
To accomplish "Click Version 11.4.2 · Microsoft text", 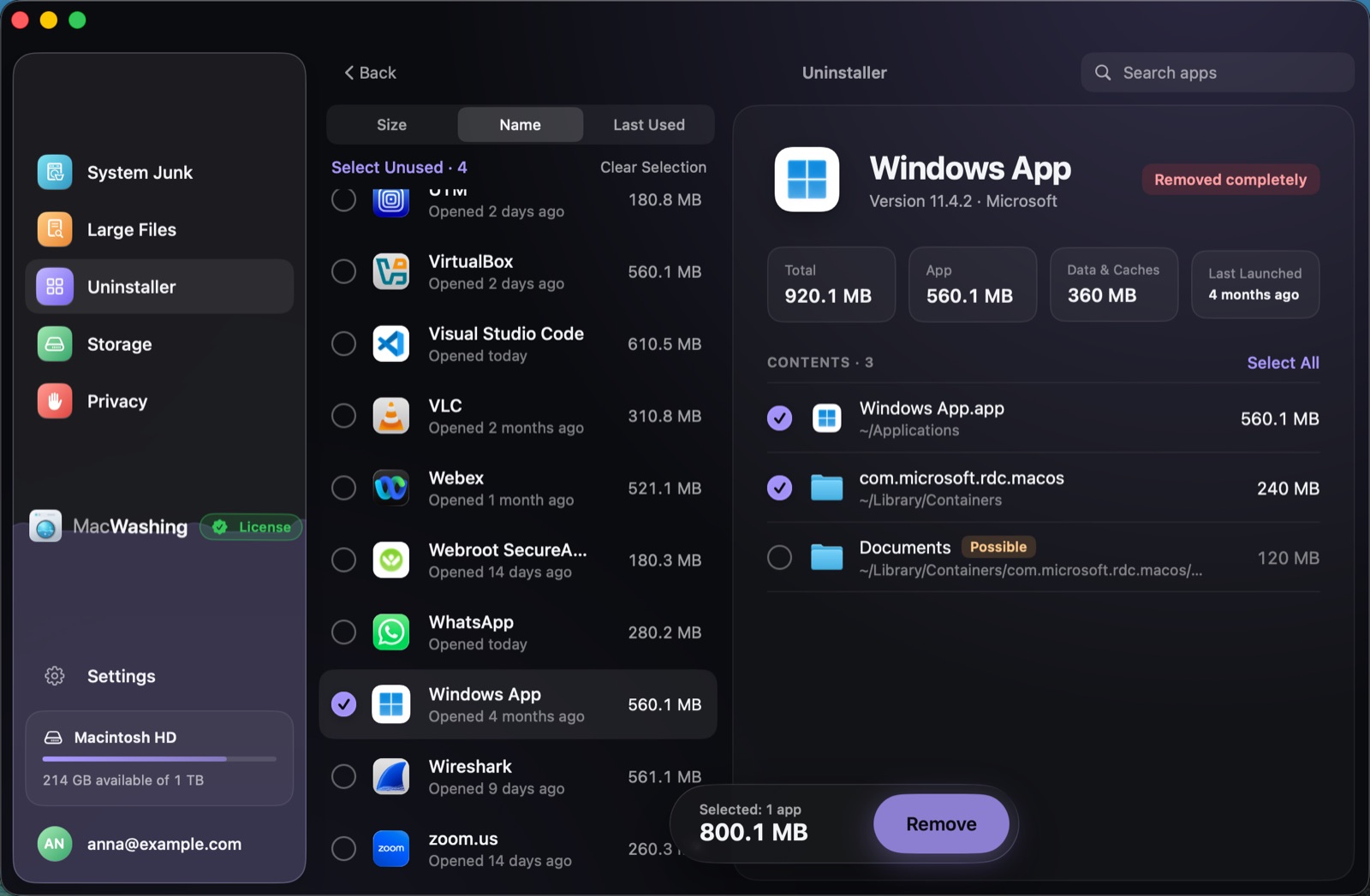I will (963, 201).
